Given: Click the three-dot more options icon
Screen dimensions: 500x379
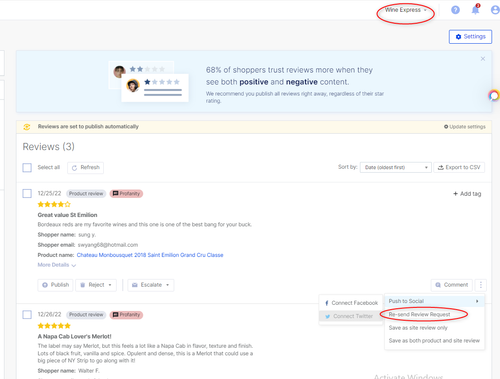Looking at the screenshot, I should pos(481,285).
